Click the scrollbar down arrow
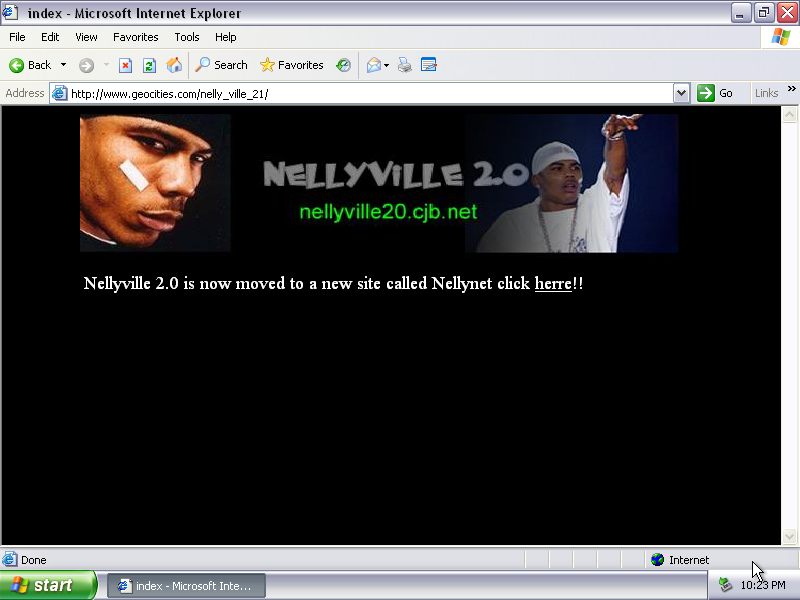Viewport: 800px width, 600px height. [x=789, y=537]
